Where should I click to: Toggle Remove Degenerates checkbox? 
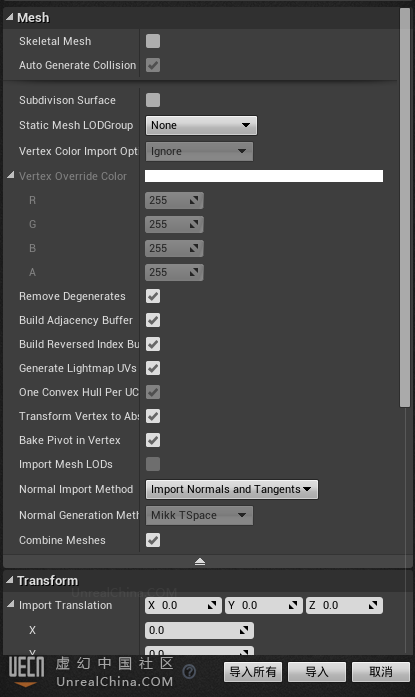click(x=153, y=296)
